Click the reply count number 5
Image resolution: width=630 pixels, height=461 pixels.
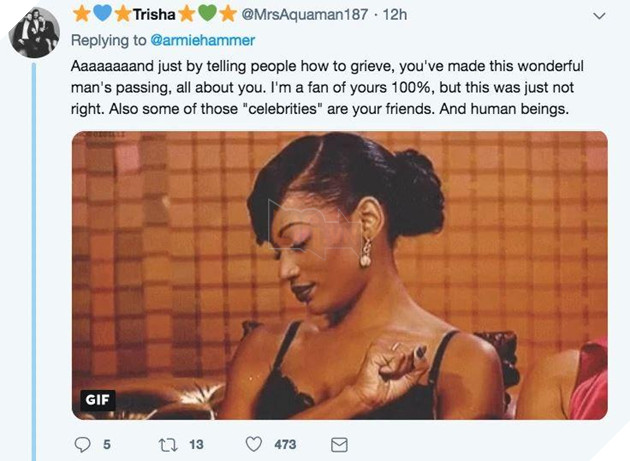pyautogui.click(x=106, y=444)
